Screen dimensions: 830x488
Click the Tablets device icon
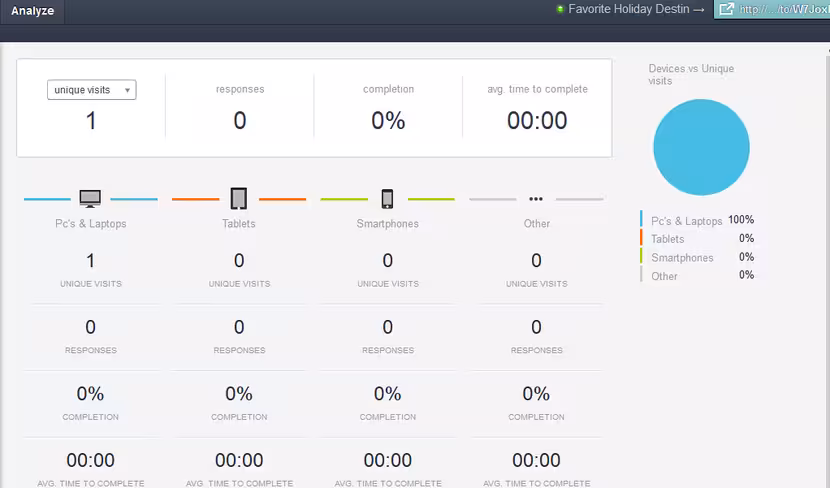point(239,198)
